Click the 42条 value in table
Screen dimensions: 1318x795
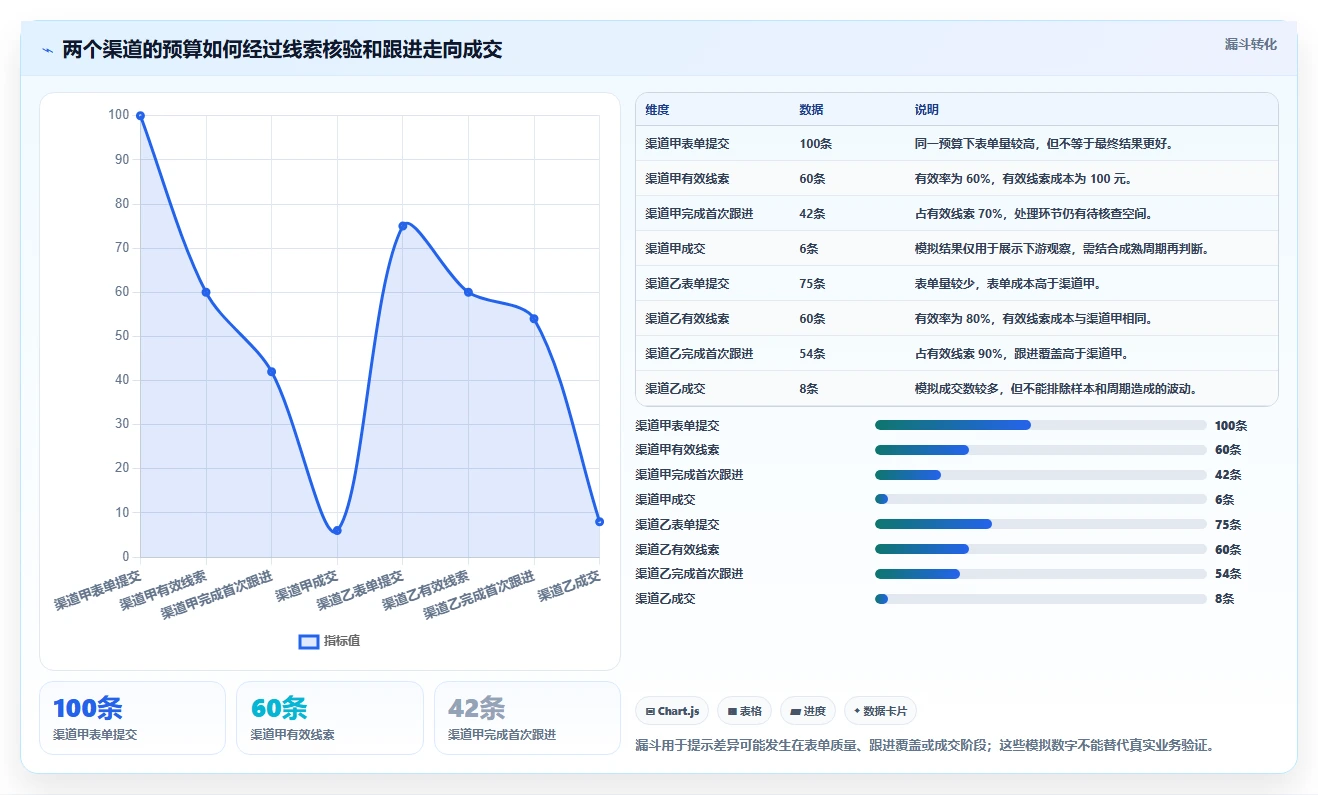tap(812, 214)
